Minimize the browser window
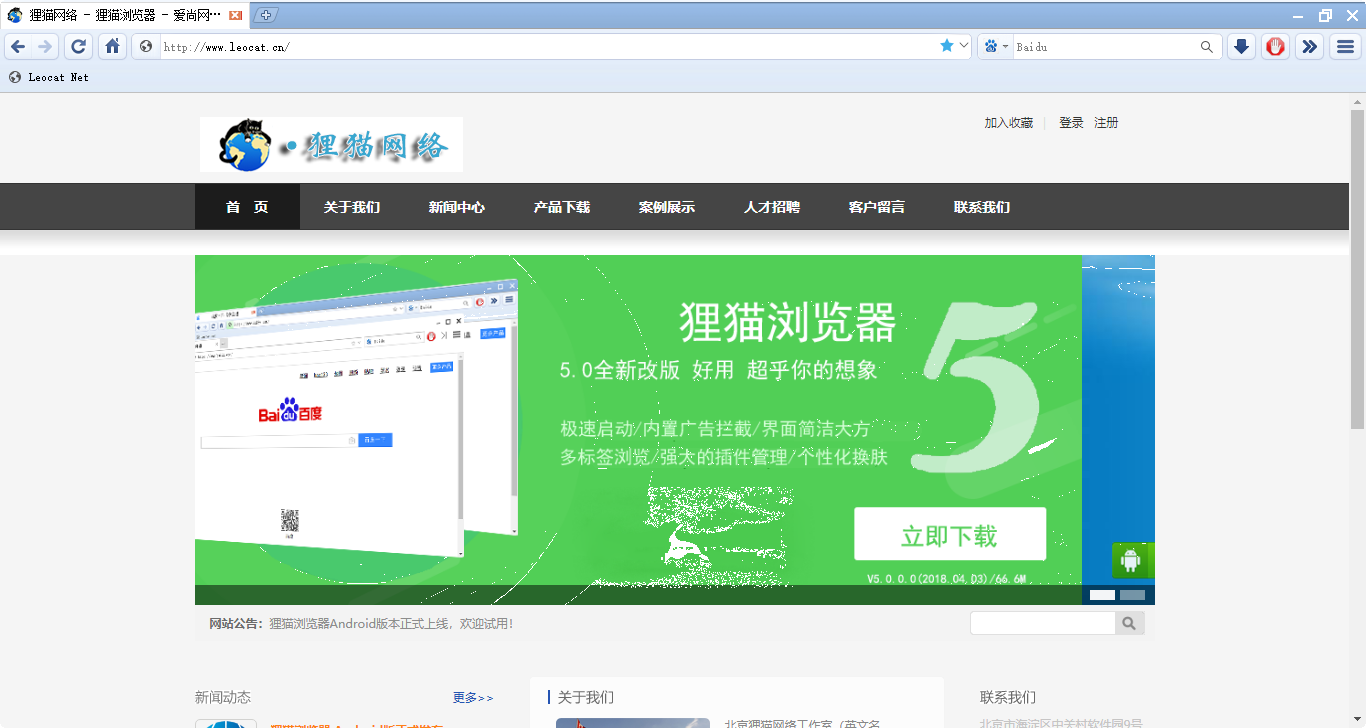1366x728 pixels. tap(1297, 15)
